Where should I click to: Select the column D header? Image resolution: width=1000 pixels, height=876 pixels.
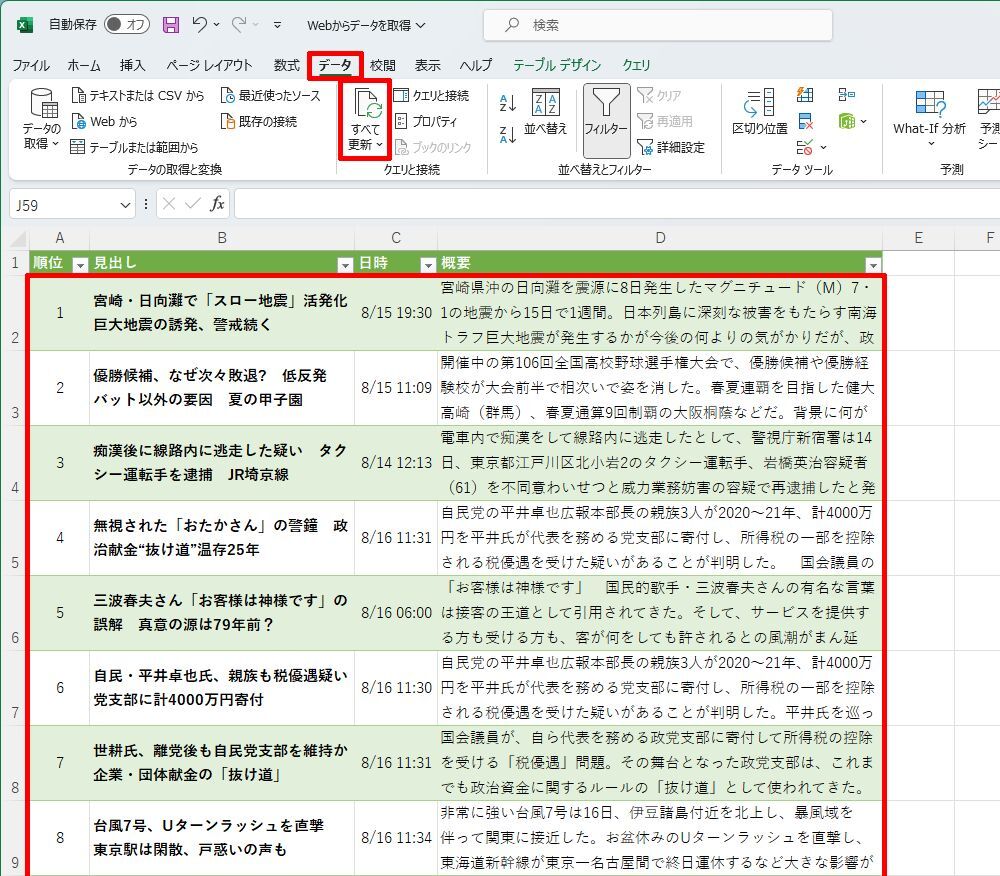point(660,238)
